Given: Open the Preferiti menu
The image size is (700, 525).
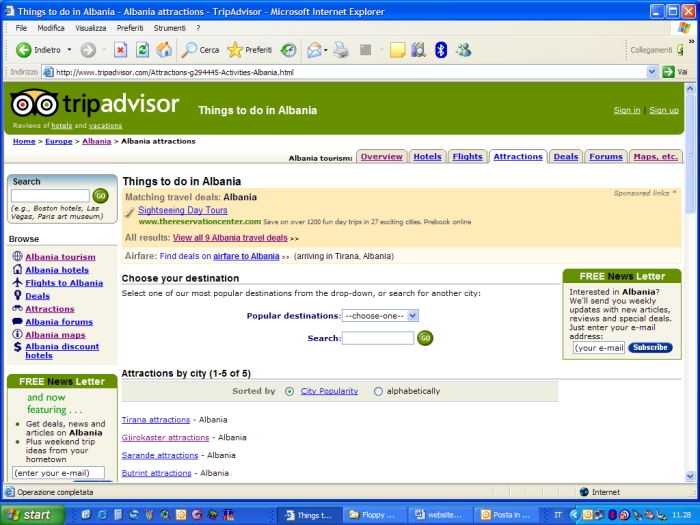Looking at the screenshot, I should 130,28.
